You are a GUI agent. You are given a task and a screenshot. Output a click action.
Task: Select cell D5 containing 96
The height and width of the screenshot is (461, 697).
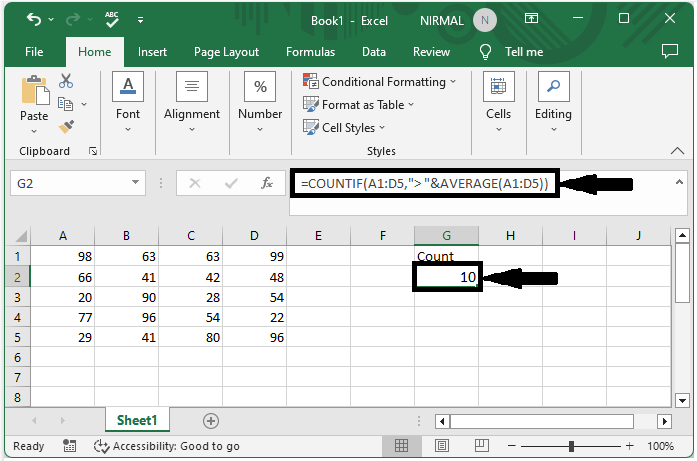(255, 337)
